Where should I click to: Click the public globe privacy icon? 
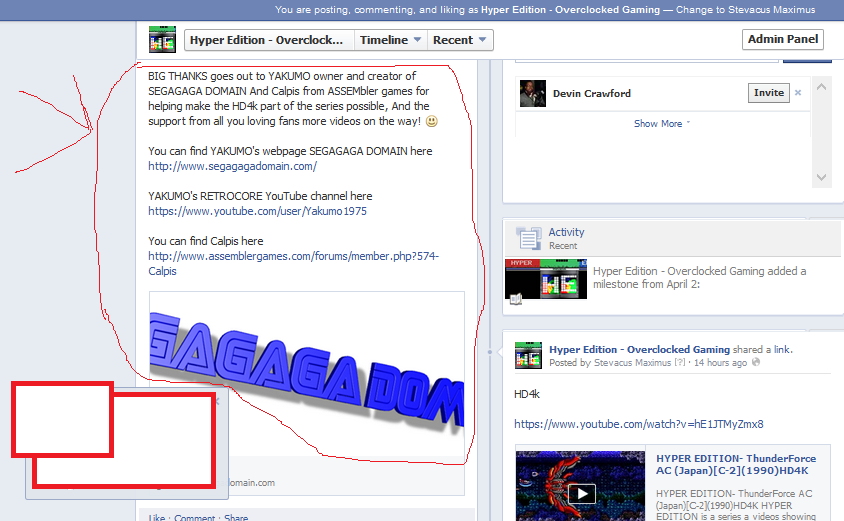(756, 362)
